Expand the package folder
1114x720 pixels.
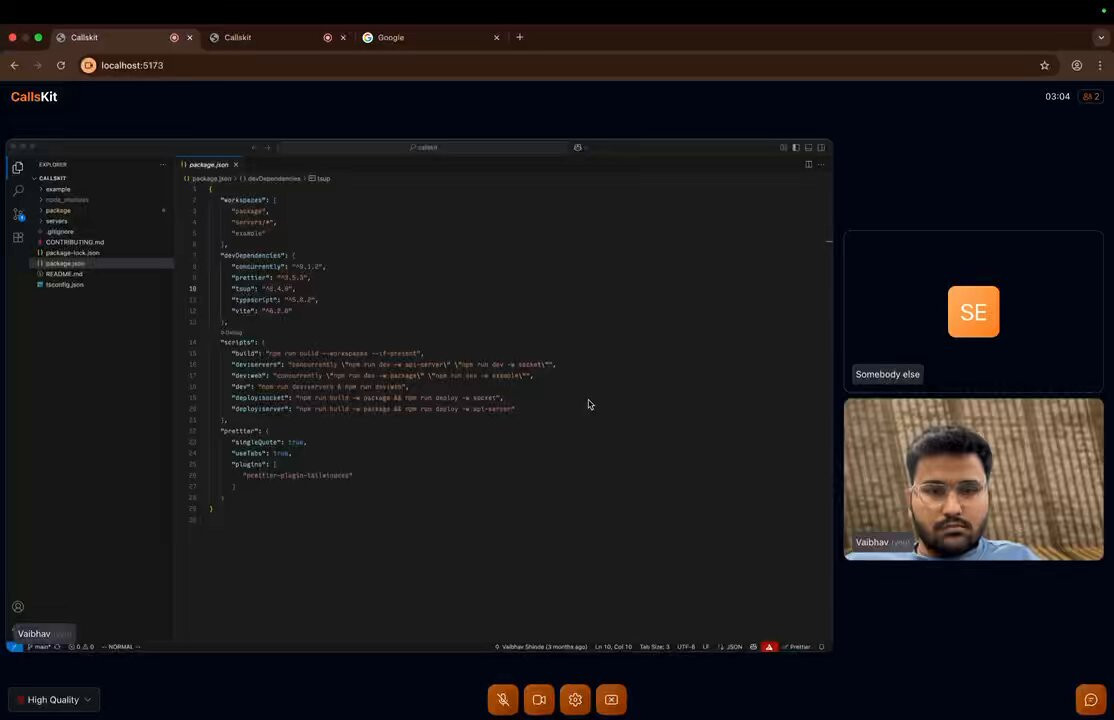(x=58, y=210)
